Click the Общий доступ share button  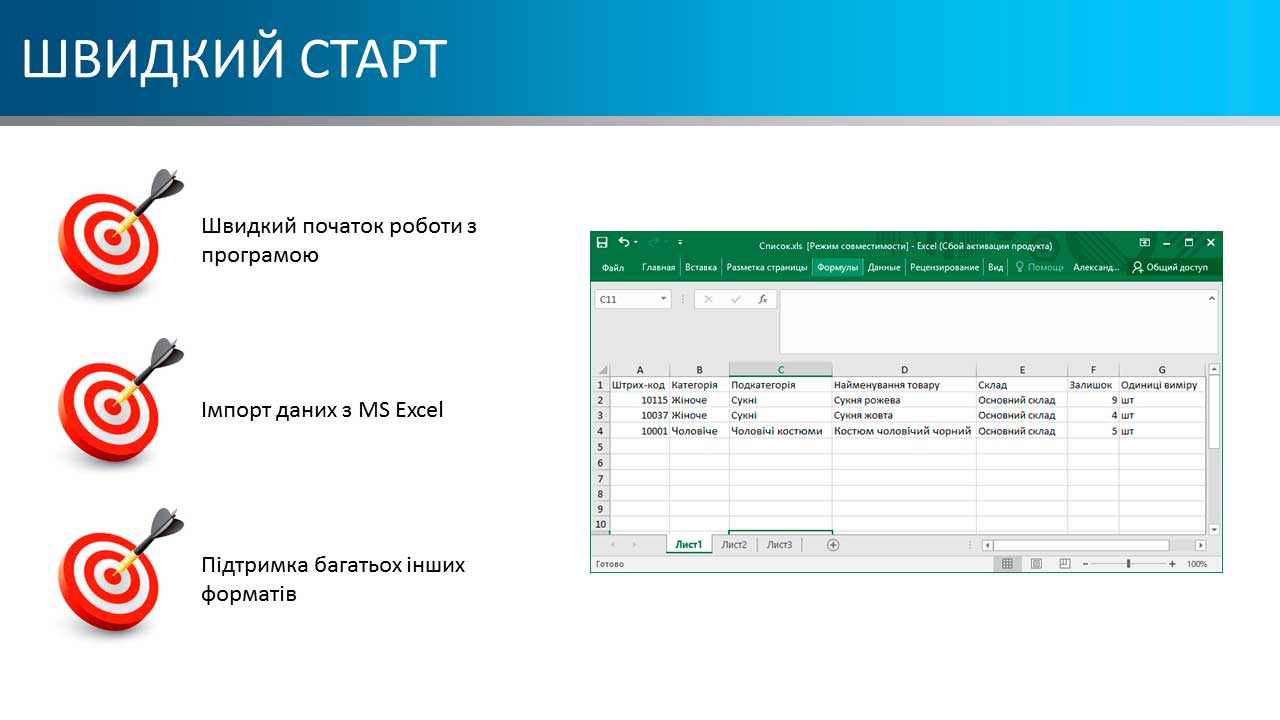point(1170,267)
